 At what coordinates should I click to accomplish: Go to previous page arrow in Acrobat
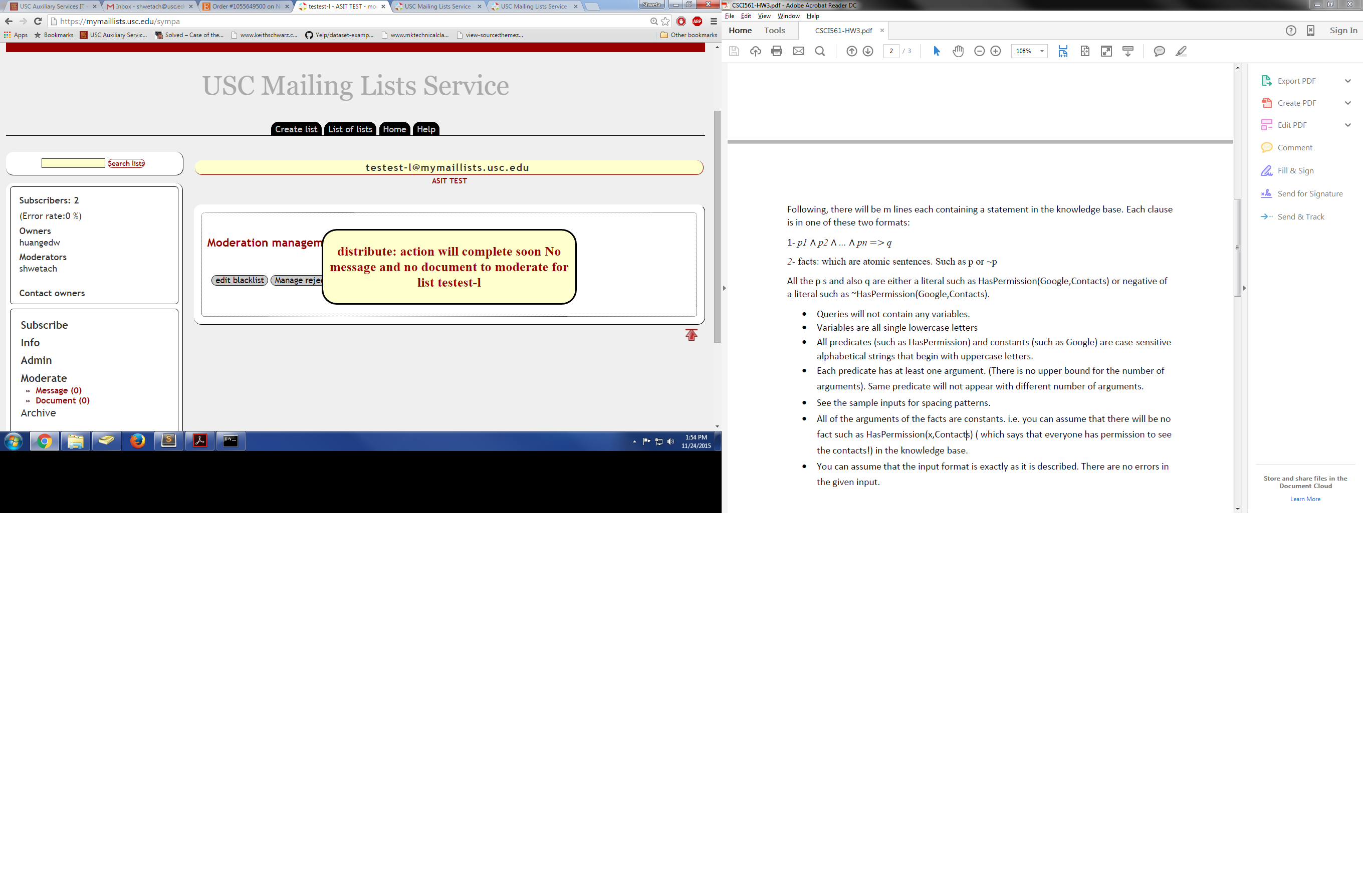coord(851,51)
